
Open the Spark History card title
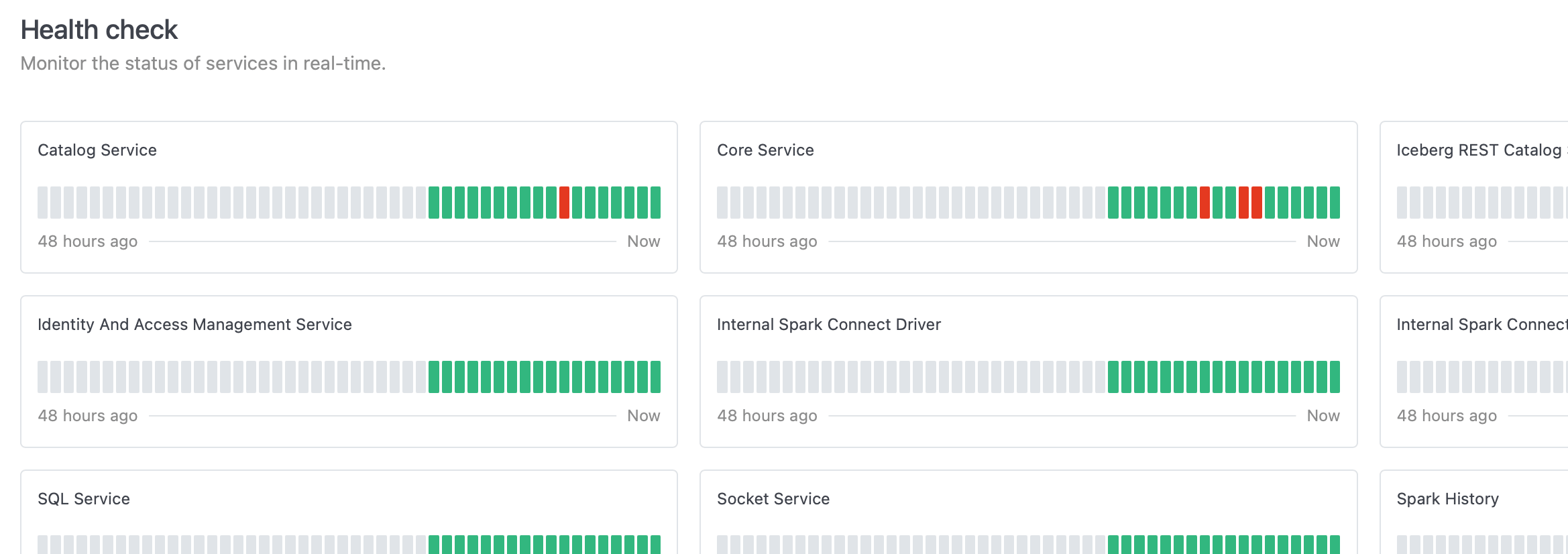tap(1448, 499)
